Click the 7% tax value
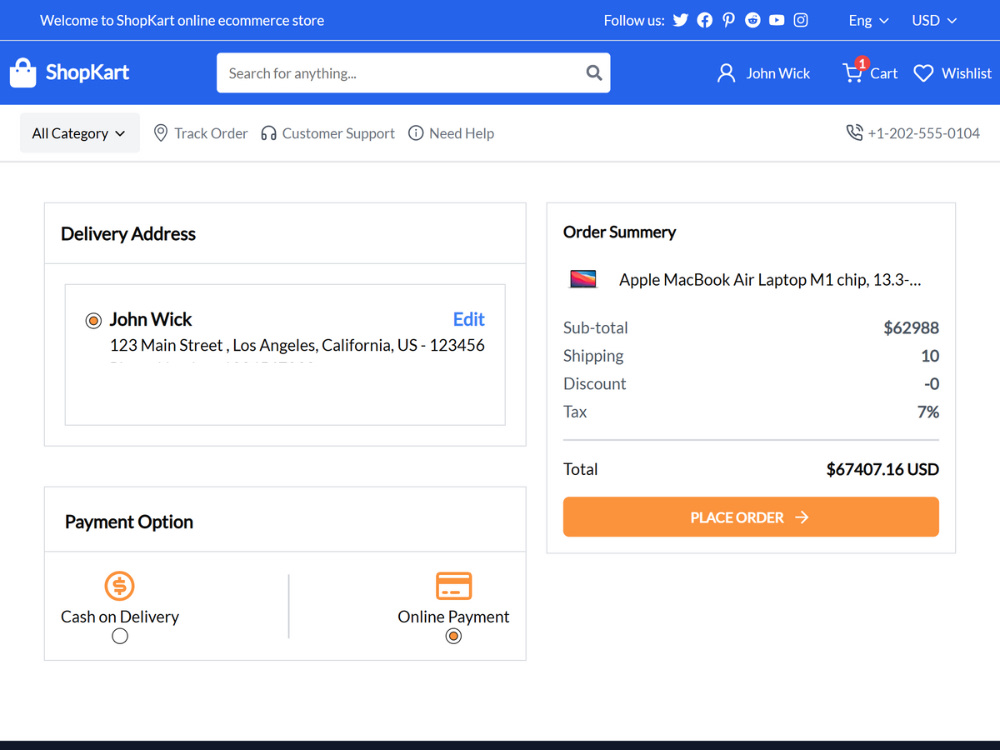Image resolution: width=1000 pixels, height=750 pixels. [x=928, y=412]
